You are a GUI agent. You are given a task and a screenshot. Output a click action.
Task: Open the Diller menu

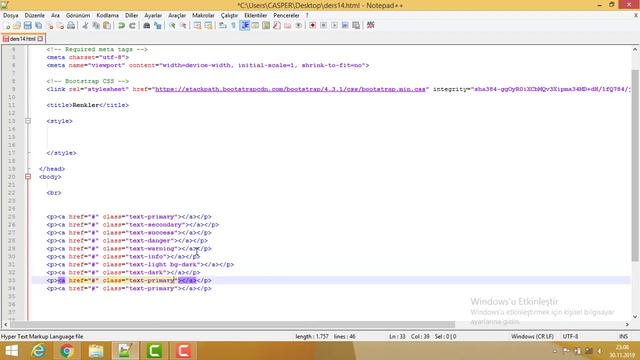click(x=131, y=15)
